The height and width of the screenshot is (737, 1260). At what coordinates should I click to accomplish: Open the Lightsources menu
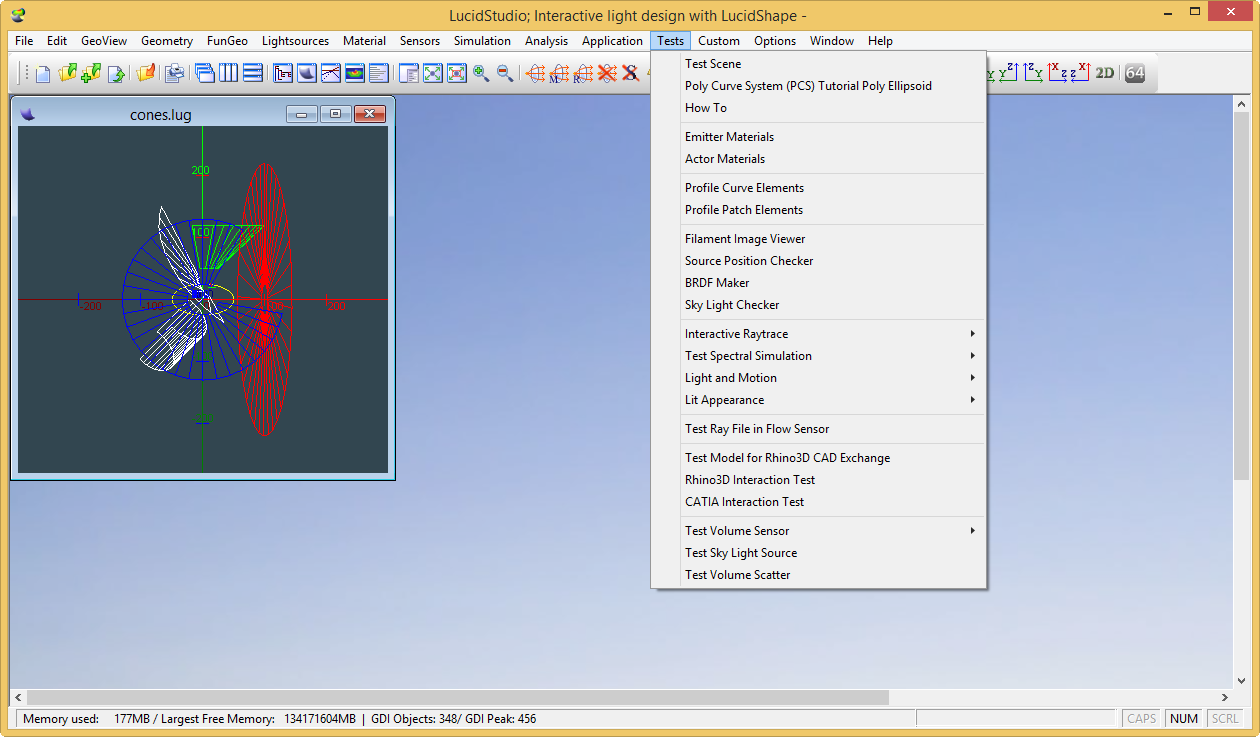(295, 41)
